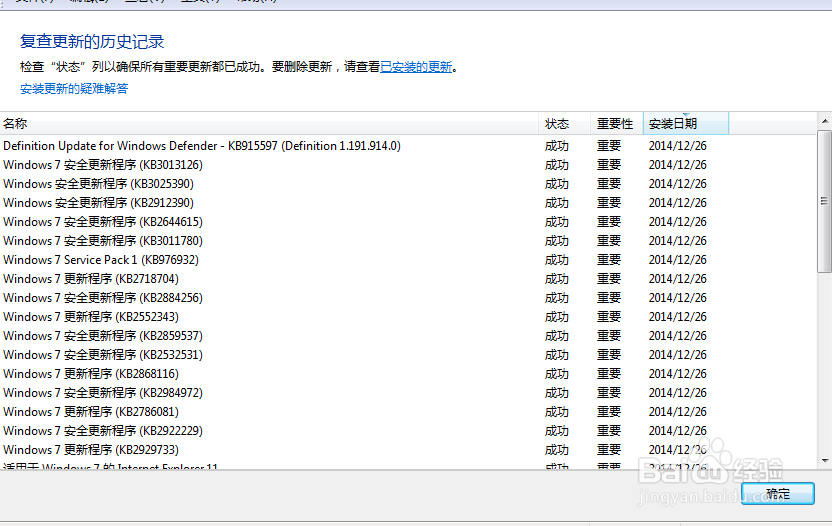Image resolution: width=832 pixels, height=526 pixels.
Task: Sort by 名称 column header
Action: pyautogui.click(x=269, y=124)
